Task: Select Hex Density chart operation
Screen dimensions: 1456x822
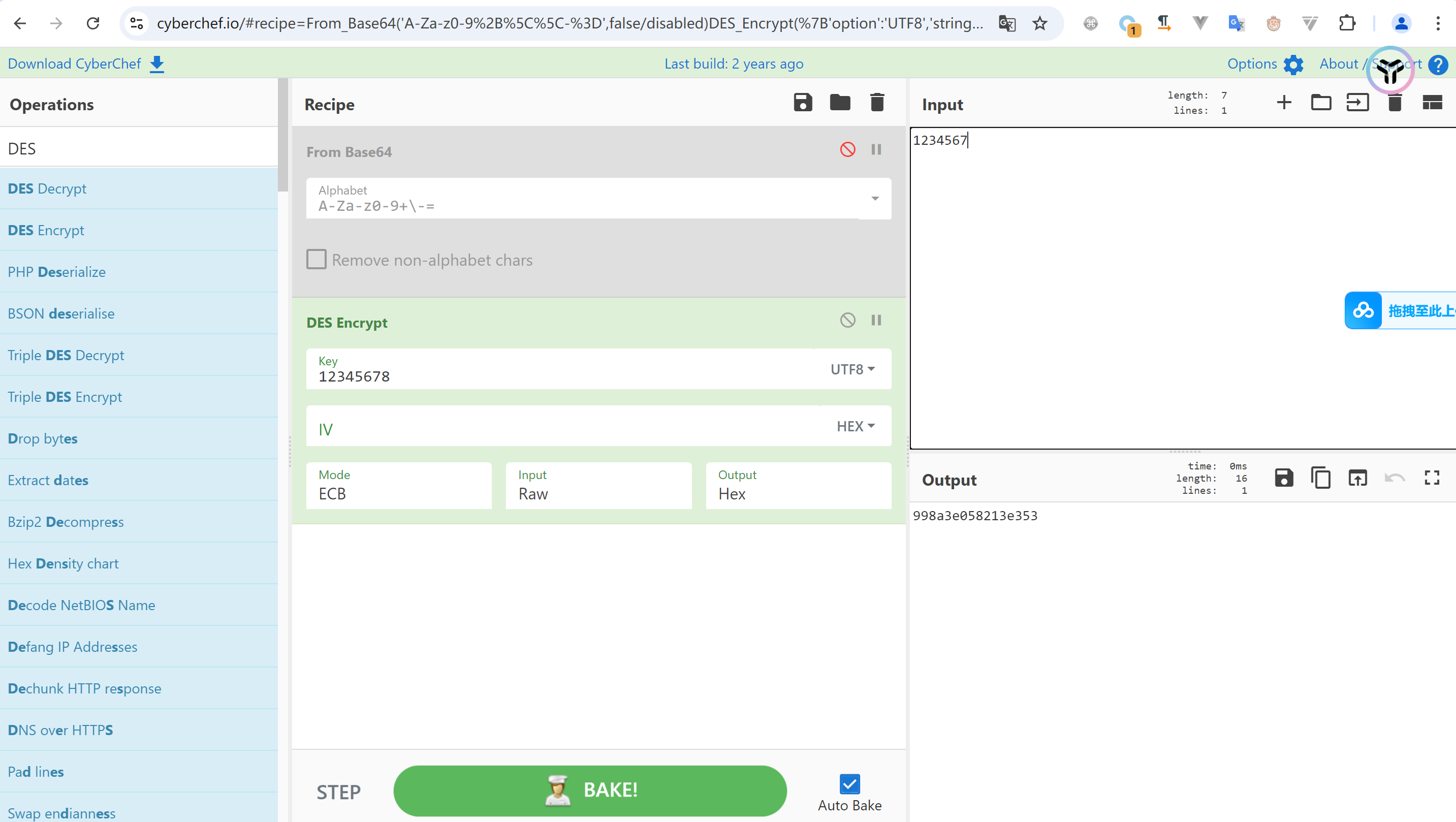Action: (x=139, y=563)
